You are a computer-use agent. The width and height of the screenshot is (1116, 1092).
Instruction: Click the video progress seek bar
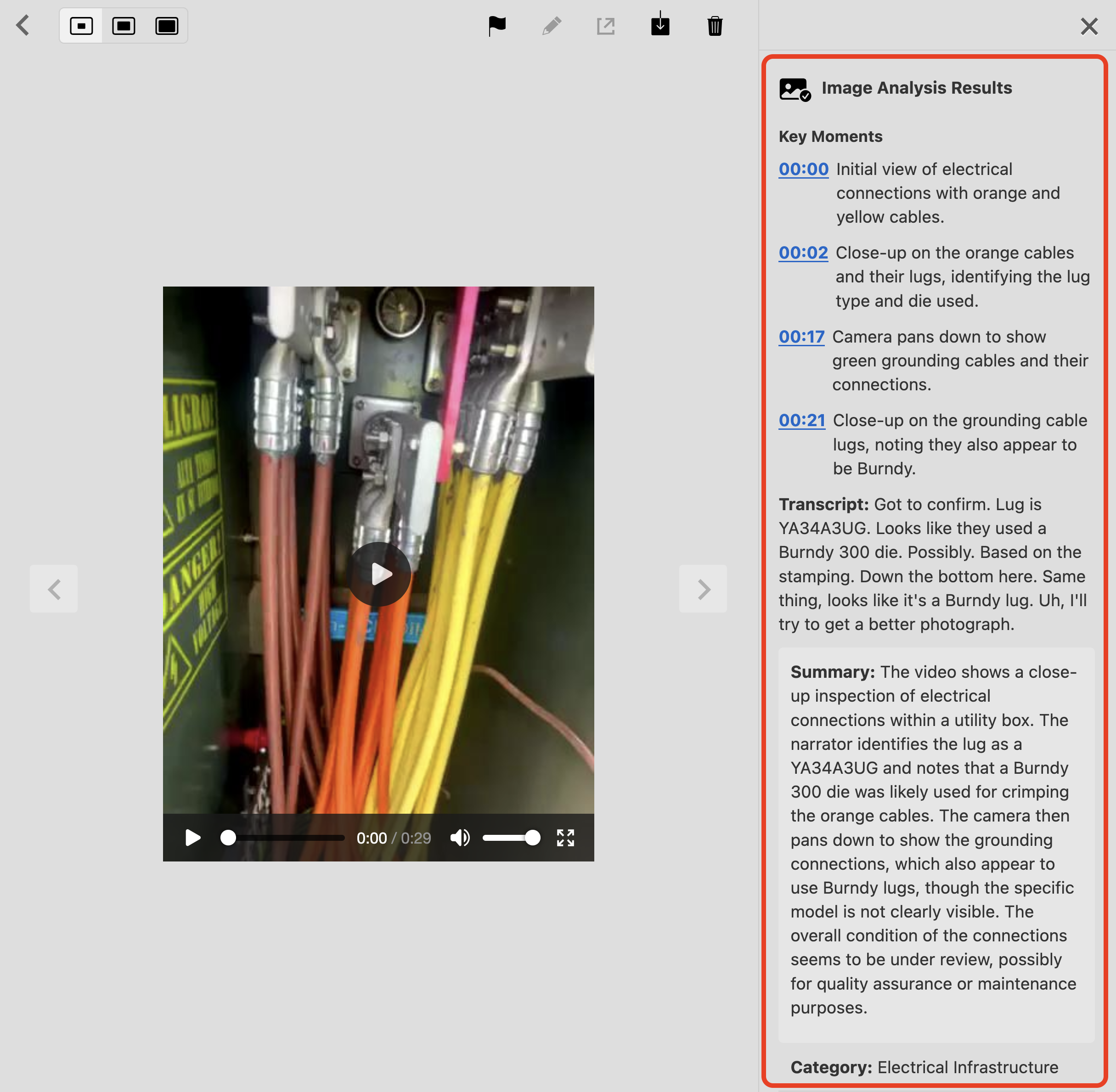287,838
